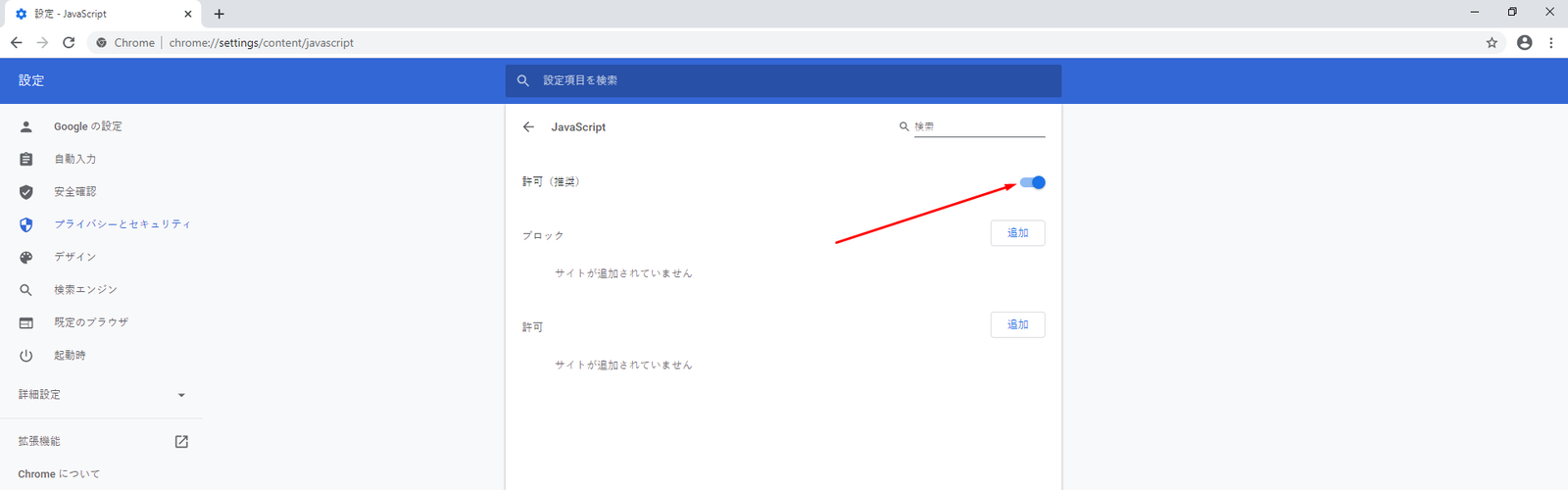Click the back arrow beside JavaScript heading
This screenshot has height=490, width=1568.
point(528,127)
